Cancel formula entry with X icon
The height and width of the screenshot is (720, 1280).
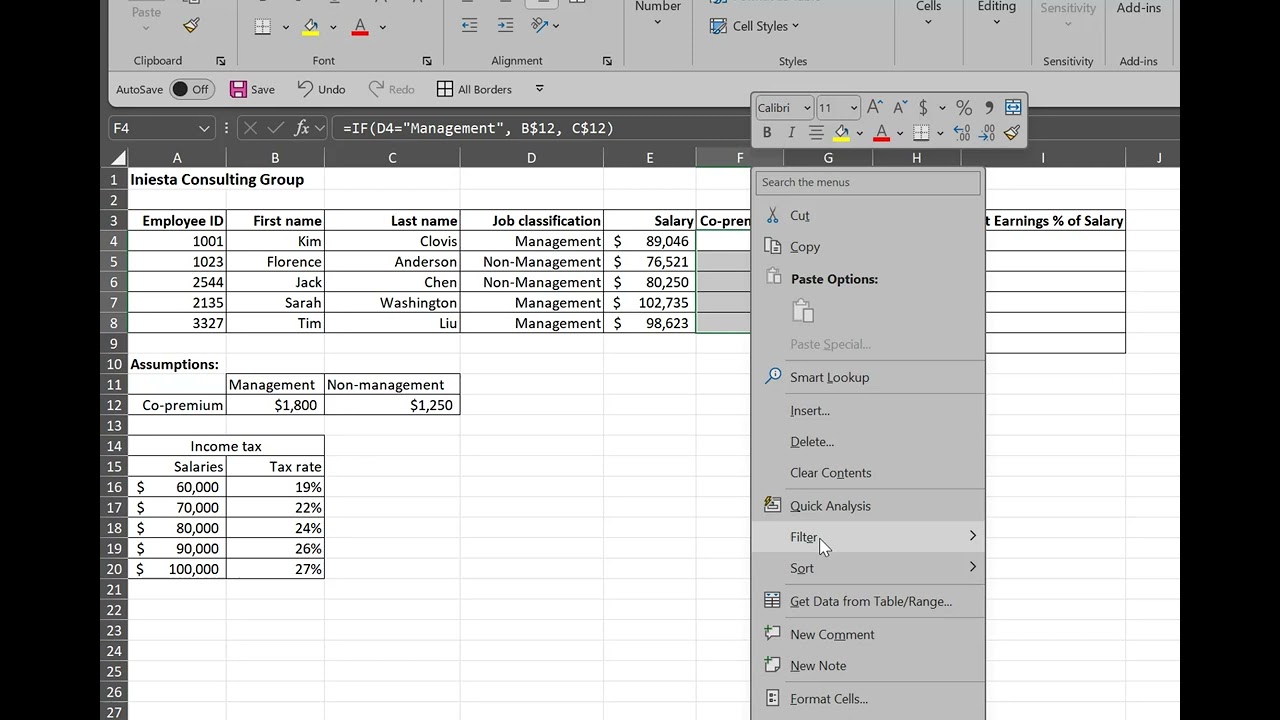pyautogui.click(x=250, y=128)
